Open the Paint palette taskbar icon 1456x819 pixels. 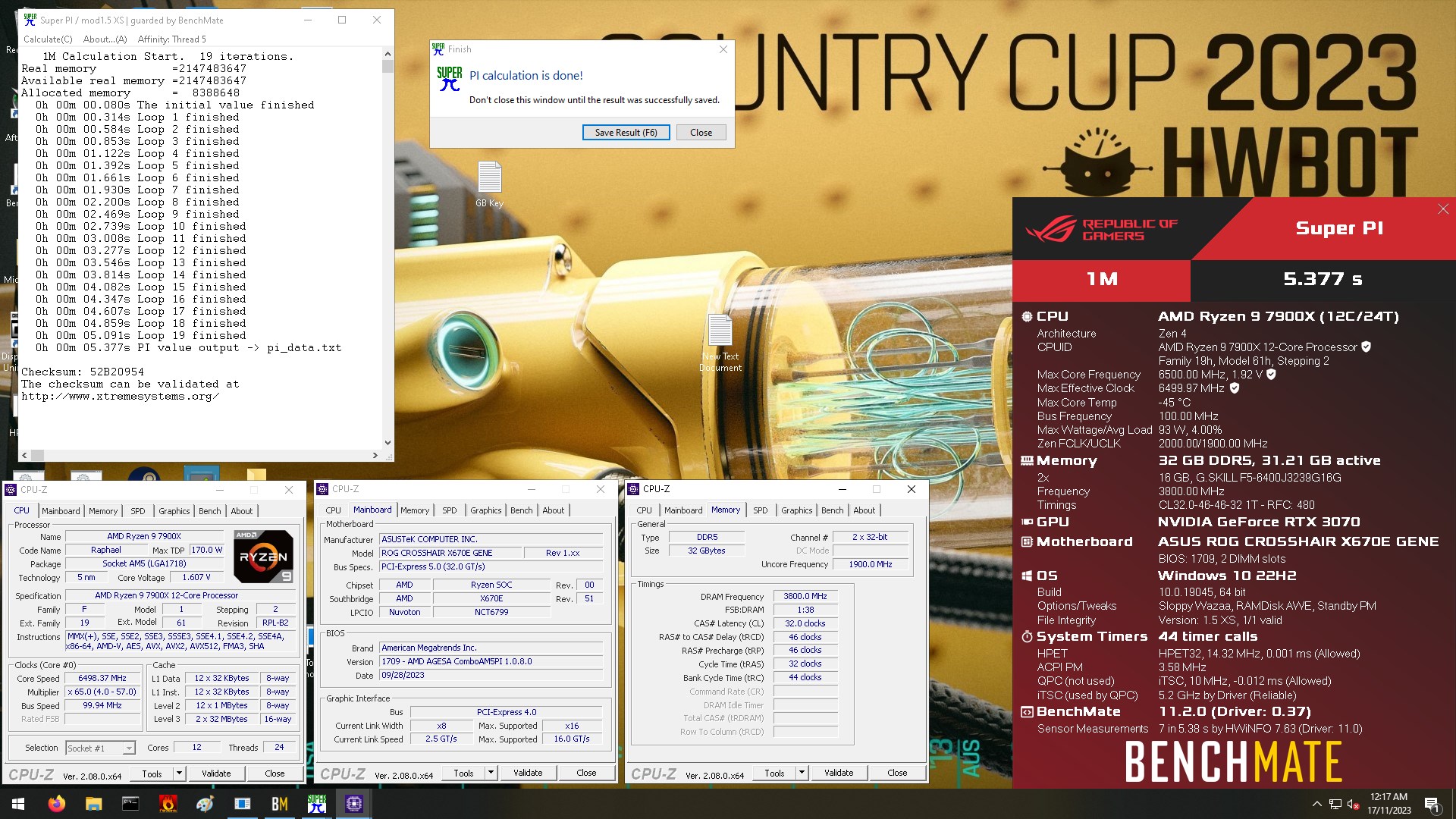coord(206,804)
